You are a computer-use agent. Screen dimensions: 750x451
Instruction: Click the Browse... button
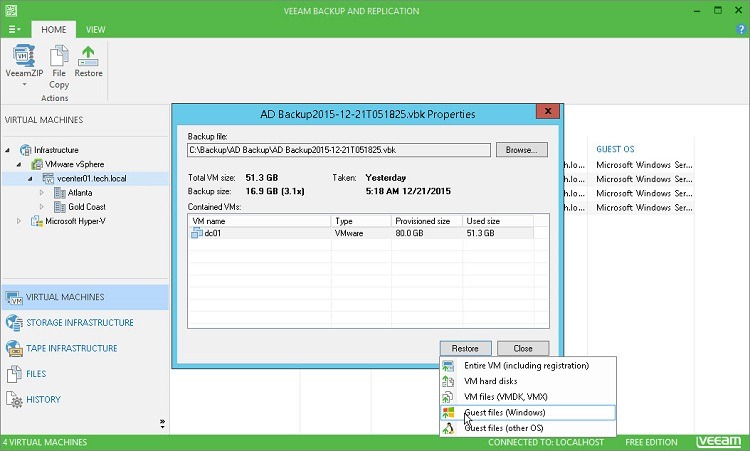(521, 150)
